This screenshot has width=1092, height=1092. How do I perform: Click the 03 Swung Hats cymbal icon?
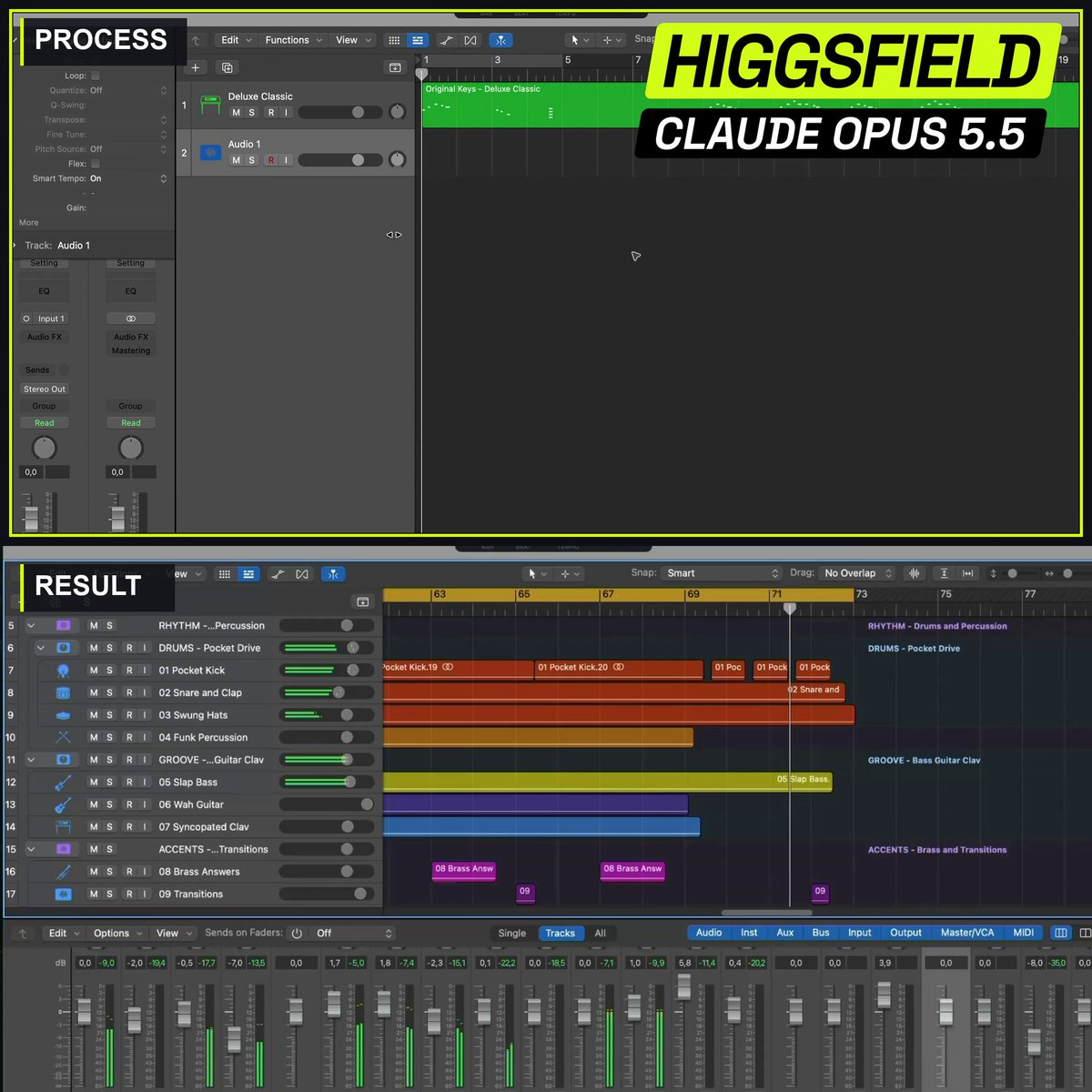63,714
